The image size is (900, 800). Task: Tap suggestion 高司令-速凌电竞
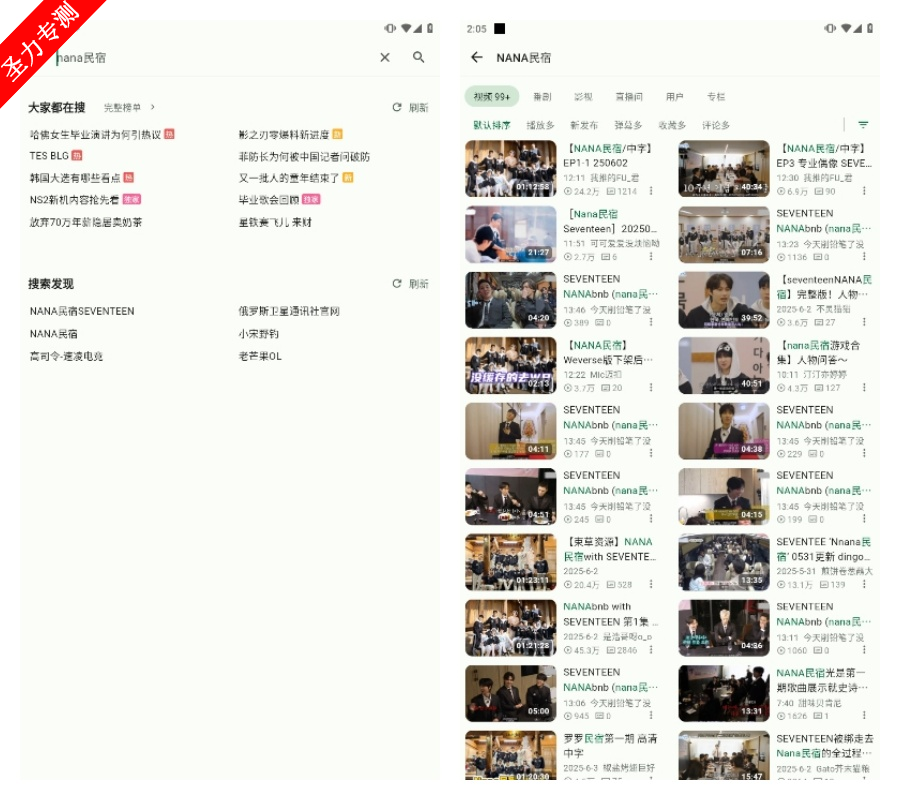coord(66,356)
